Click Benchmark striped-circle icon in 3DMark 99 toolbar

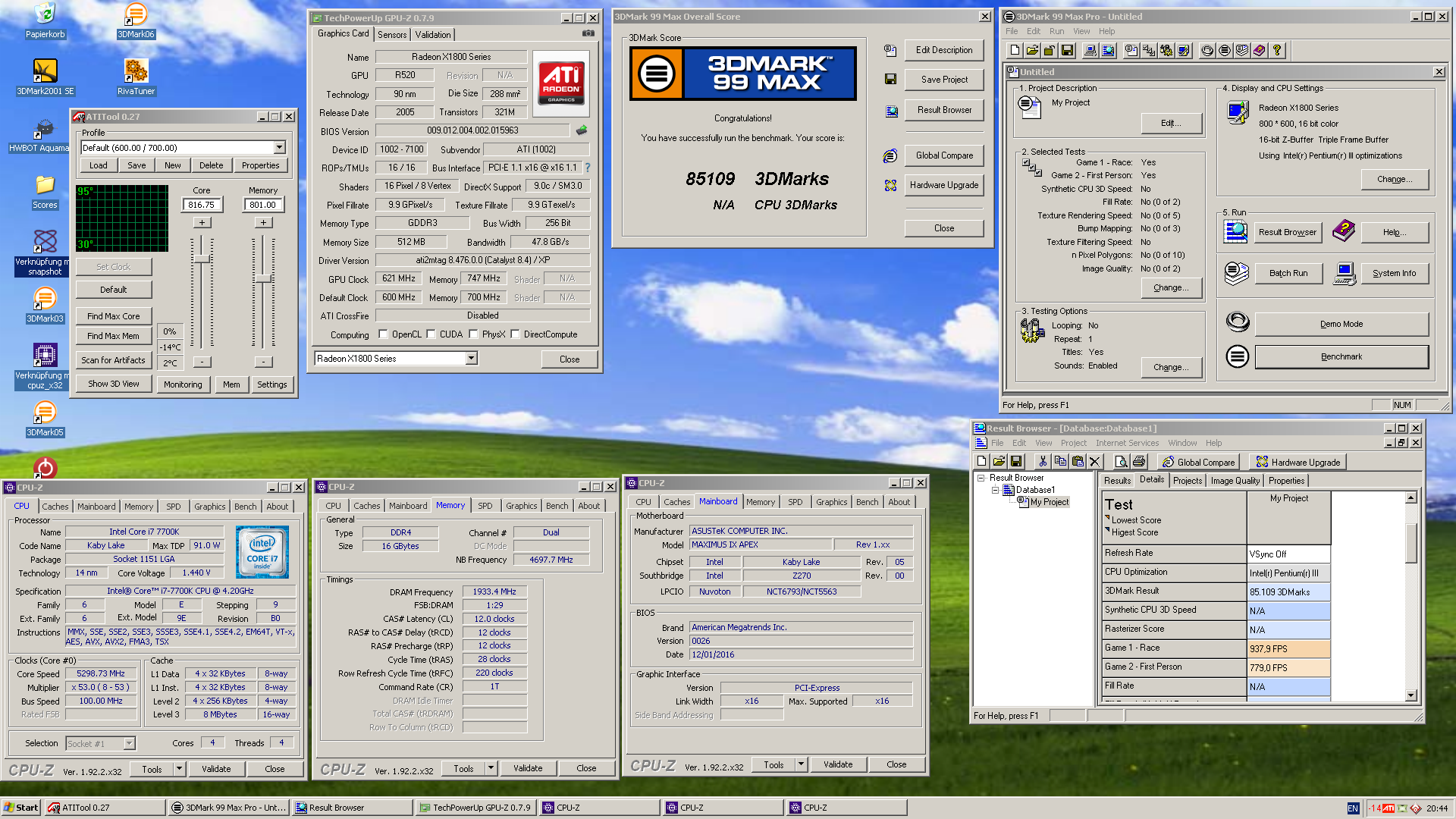point(1225,50)
